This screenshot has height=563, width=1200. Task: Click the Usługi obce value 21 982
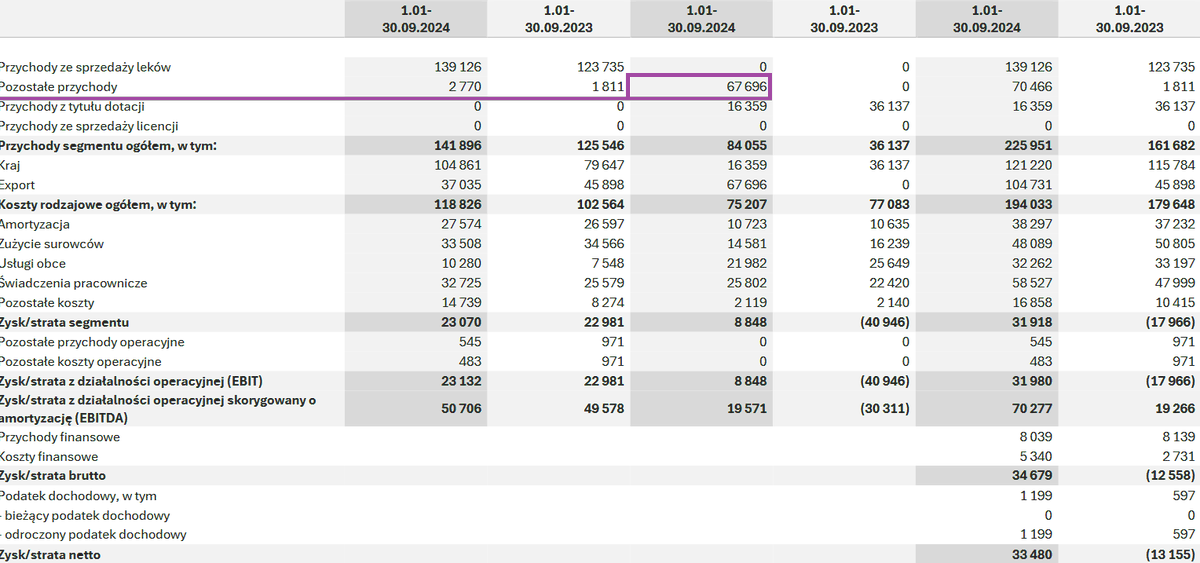[x=748, y=264]
